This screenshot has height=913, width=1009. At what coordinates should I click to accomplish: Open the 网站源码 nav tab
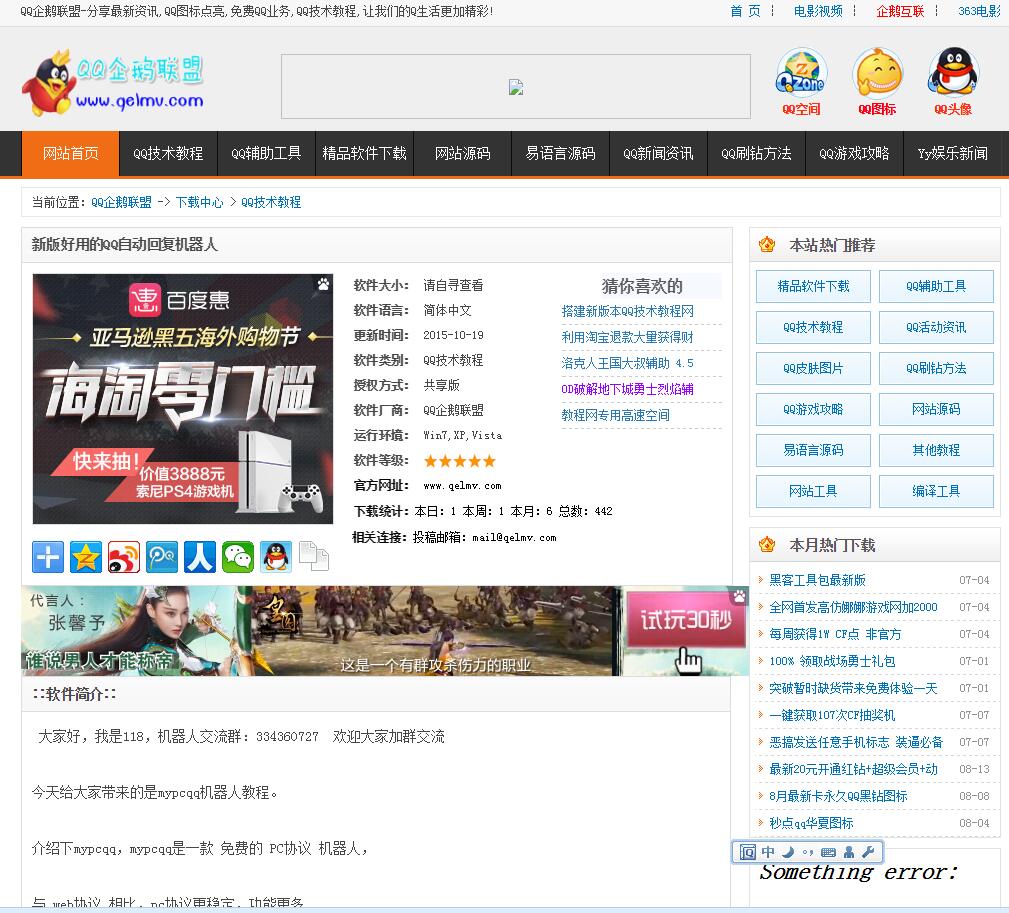(462, 153)
